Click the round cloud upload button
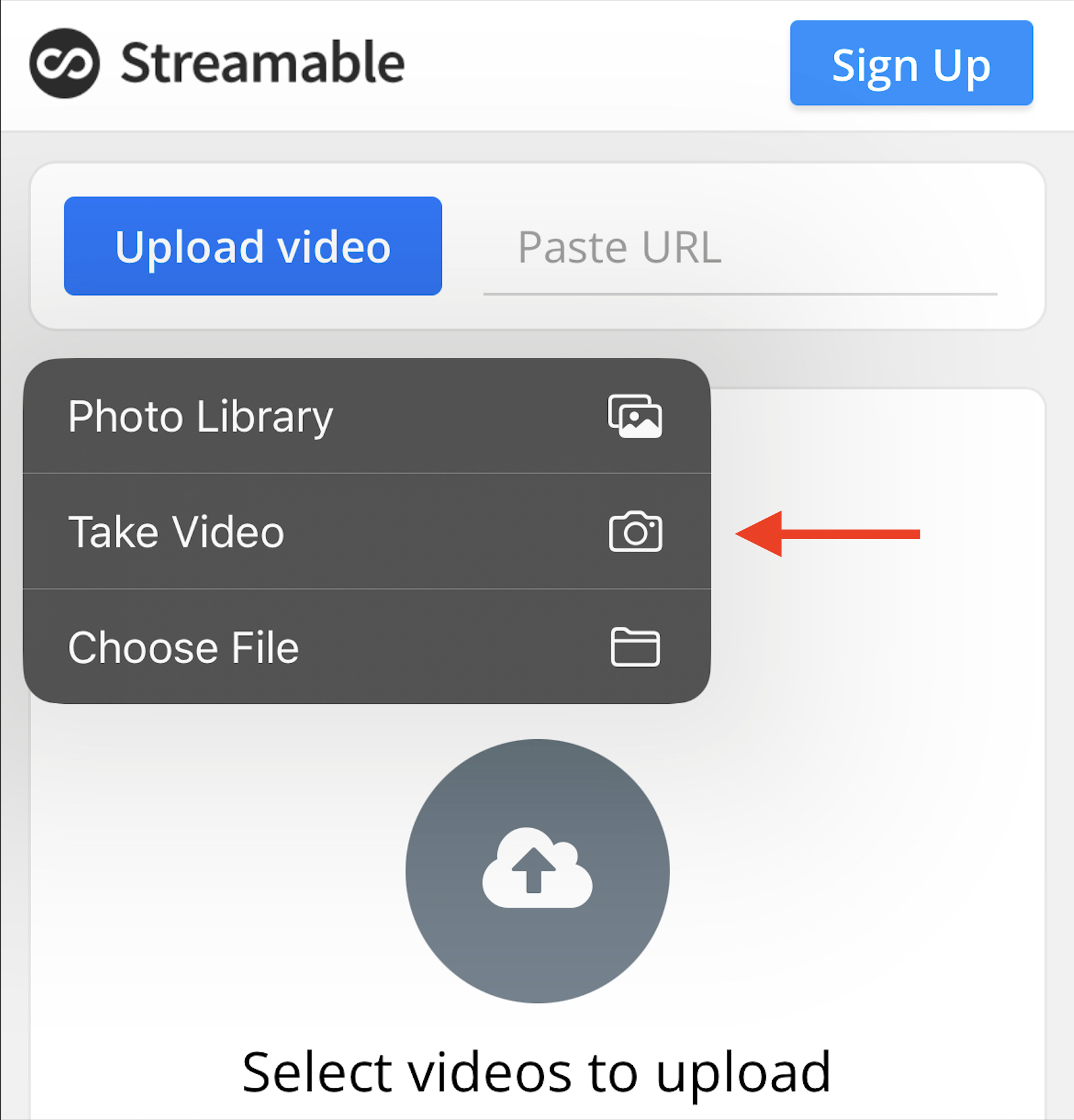The height and width of the screenshot is (1120, 1074). [538, 870]
